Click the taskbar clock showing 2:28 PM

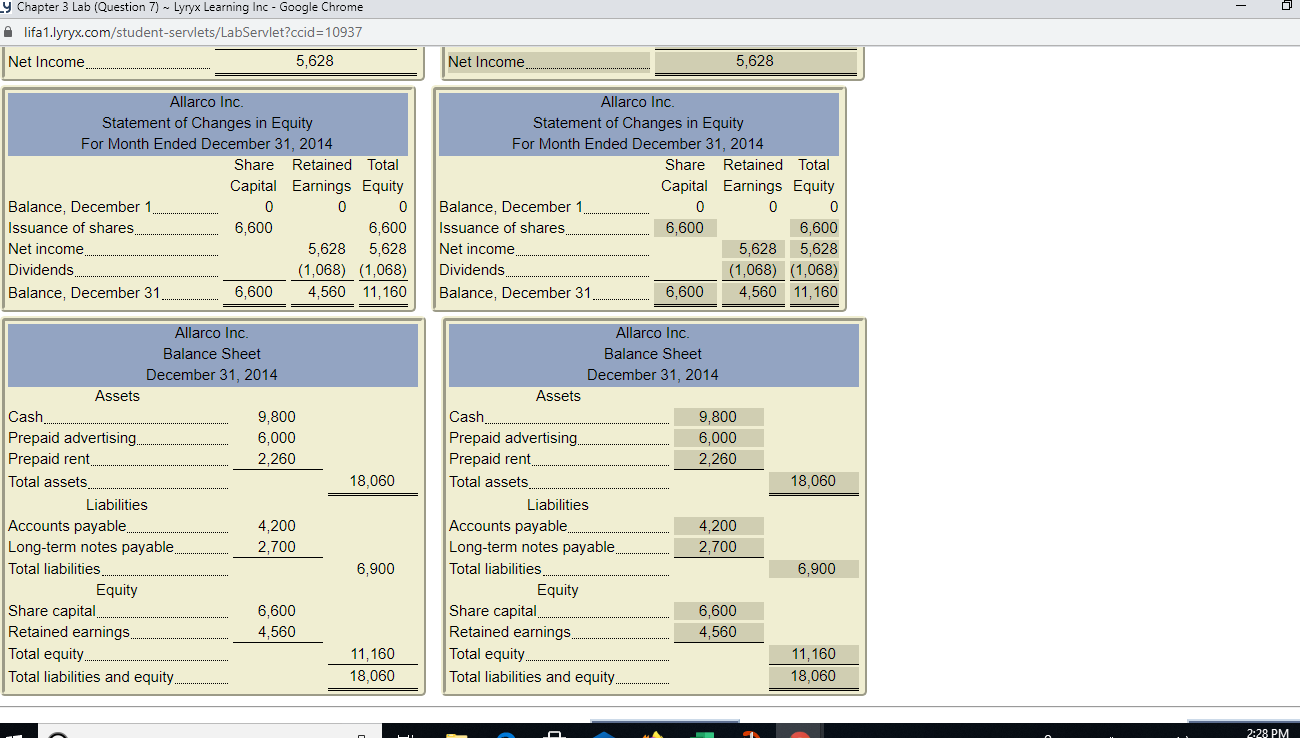pyautogui.click(x=1267, y=732)
